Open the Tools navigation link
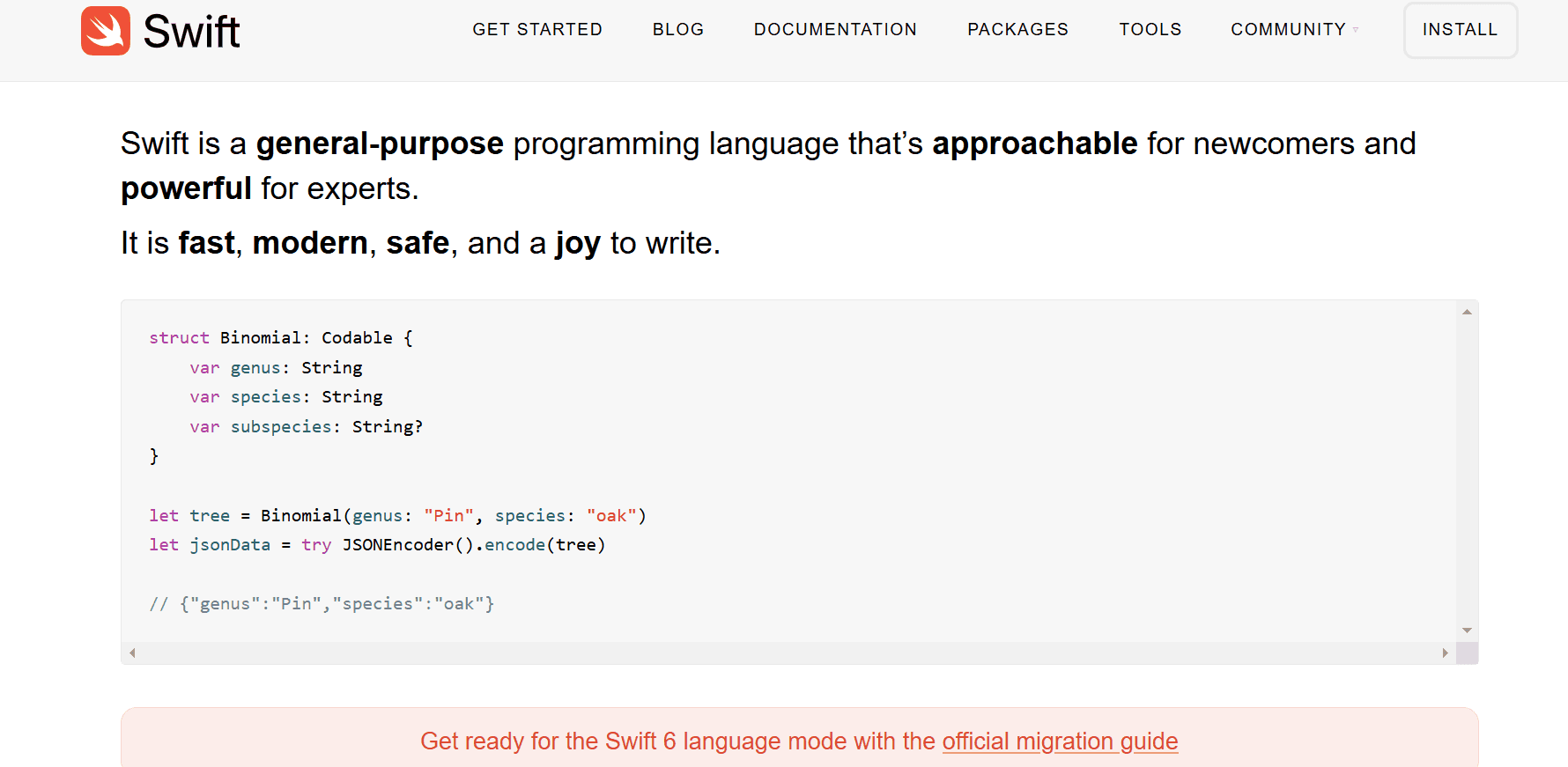Viewport: 1568px width, 767px height. point(1150,29)
